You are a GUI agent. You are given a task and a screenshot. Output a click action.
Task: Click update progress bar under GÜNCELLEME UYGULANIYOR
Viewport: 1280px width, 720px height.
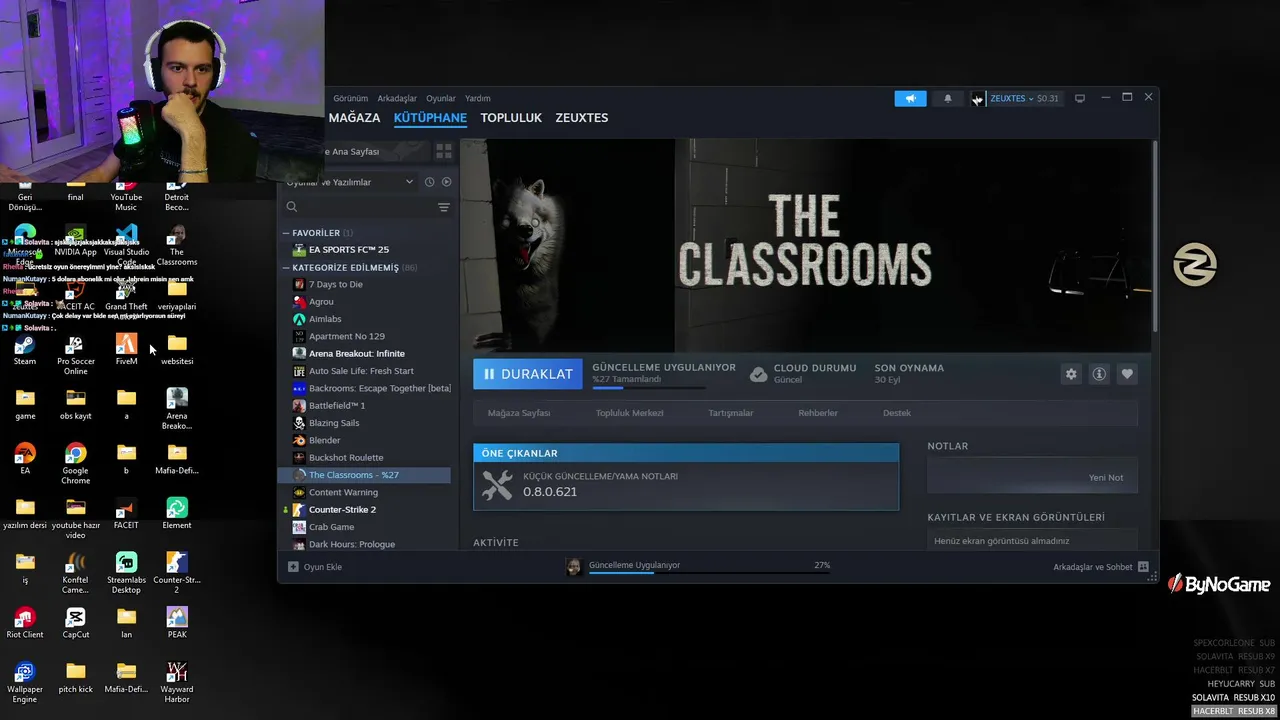pyautogui.click(x=649, y=387)
